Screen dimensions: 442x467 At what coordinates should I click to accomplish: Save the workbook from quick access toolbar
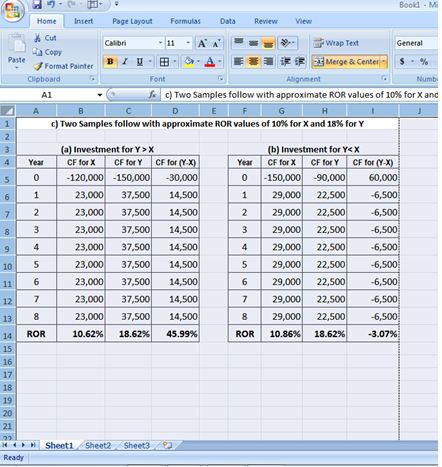(x=37, y=4)
